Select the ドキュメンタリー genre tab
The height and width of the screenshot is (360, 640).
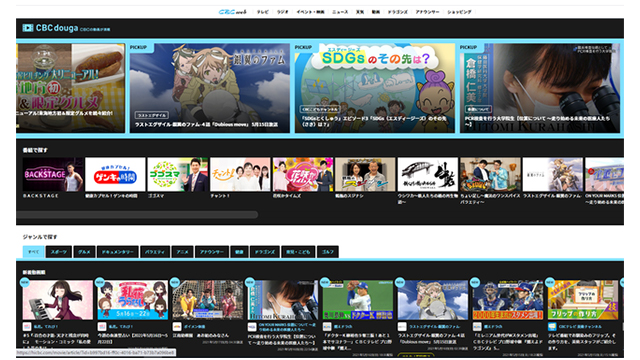tap(118, 252)
